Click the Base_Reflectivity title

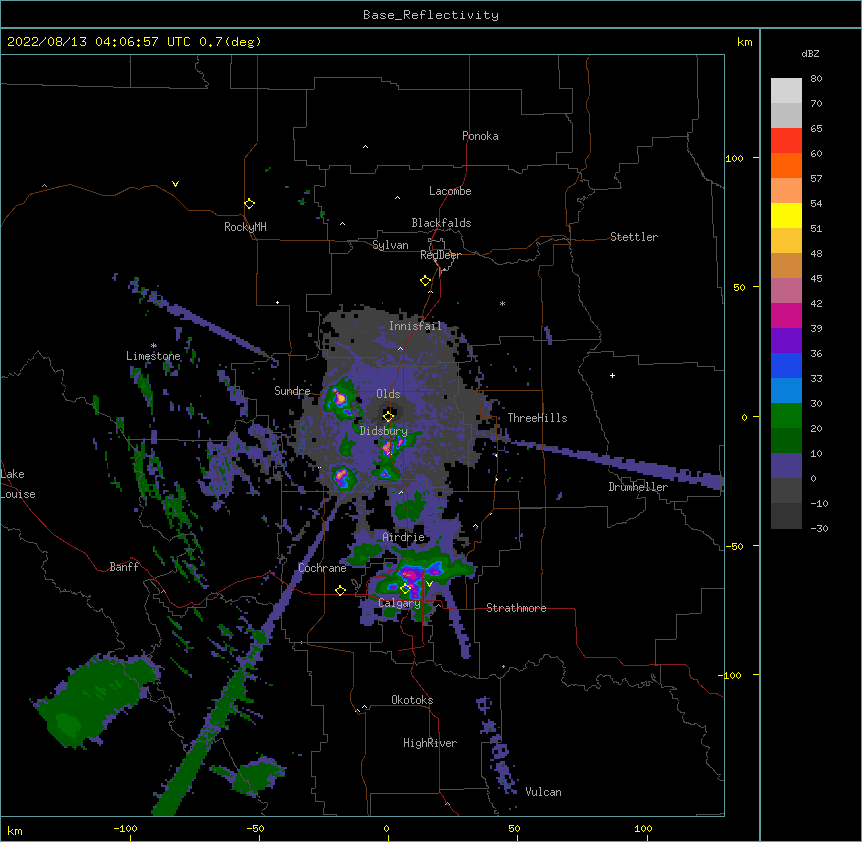point(431,15)
